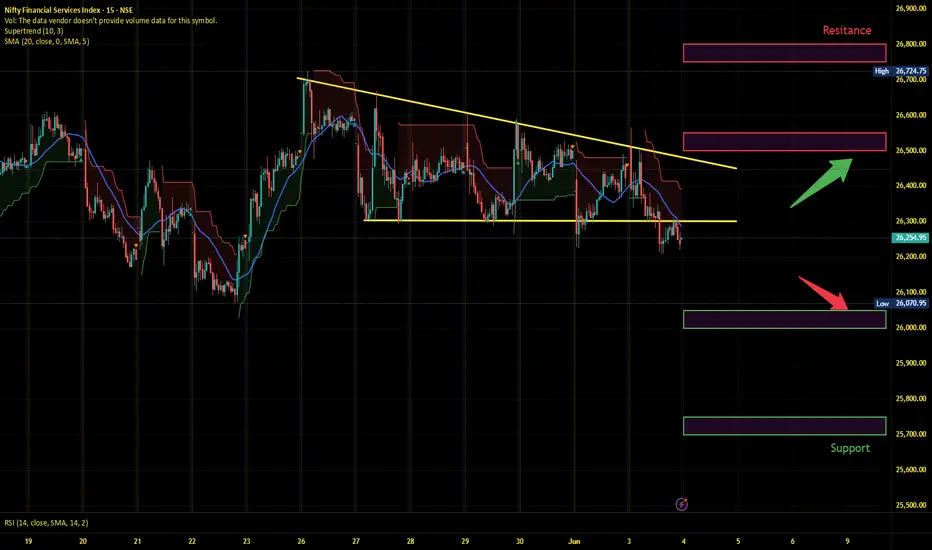Click date 22 on the time axis
Viewport: 932px width, 550px height.
click(192, 541)
